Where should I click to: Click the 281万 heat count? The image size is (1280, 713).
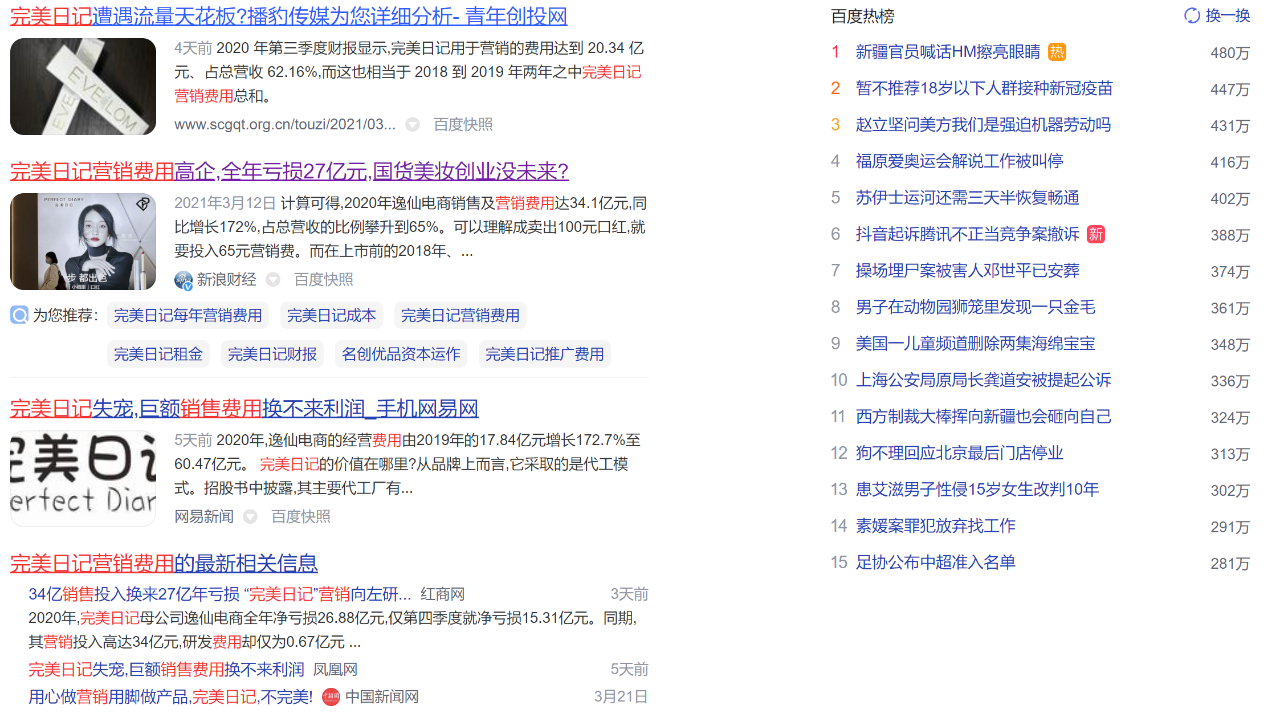(1230, 564)
